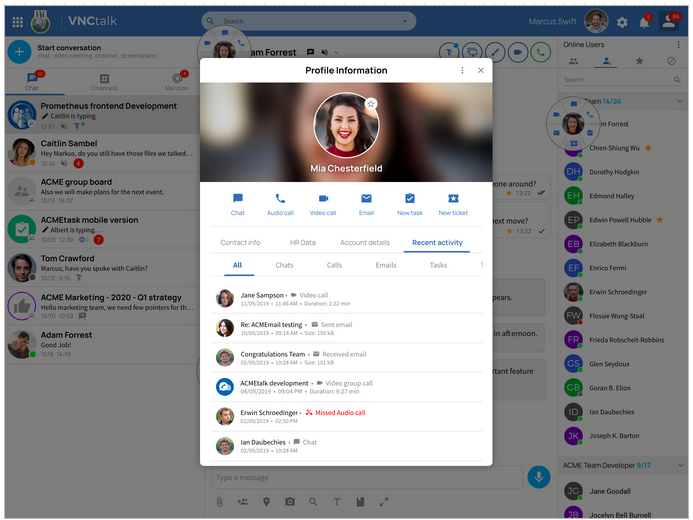This screenshot has width=693, height=520.
Task: Open ACME group board conversation
Action: (103, 191)
